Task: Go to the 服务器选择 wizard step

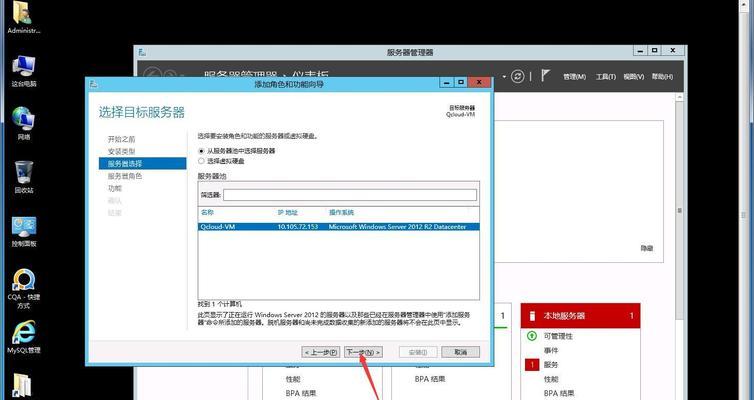Action: click(142, 163)
